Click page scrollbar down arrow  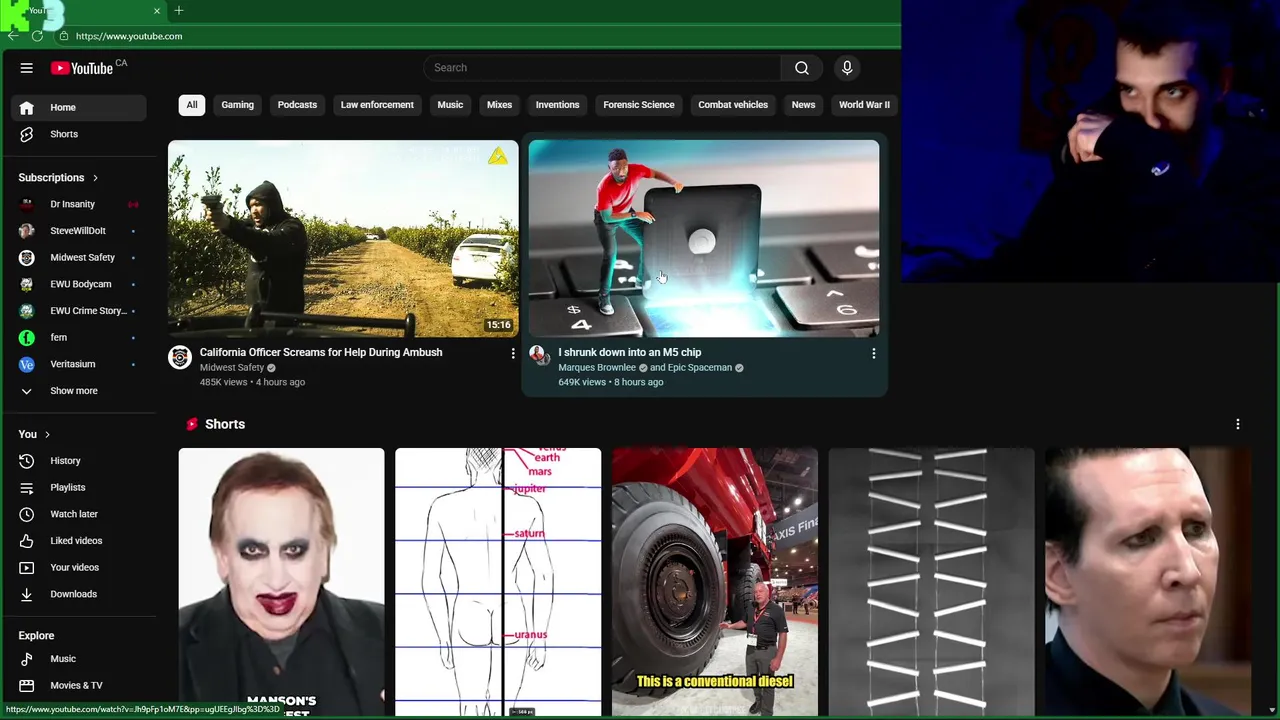click(x=1272, y=709)
